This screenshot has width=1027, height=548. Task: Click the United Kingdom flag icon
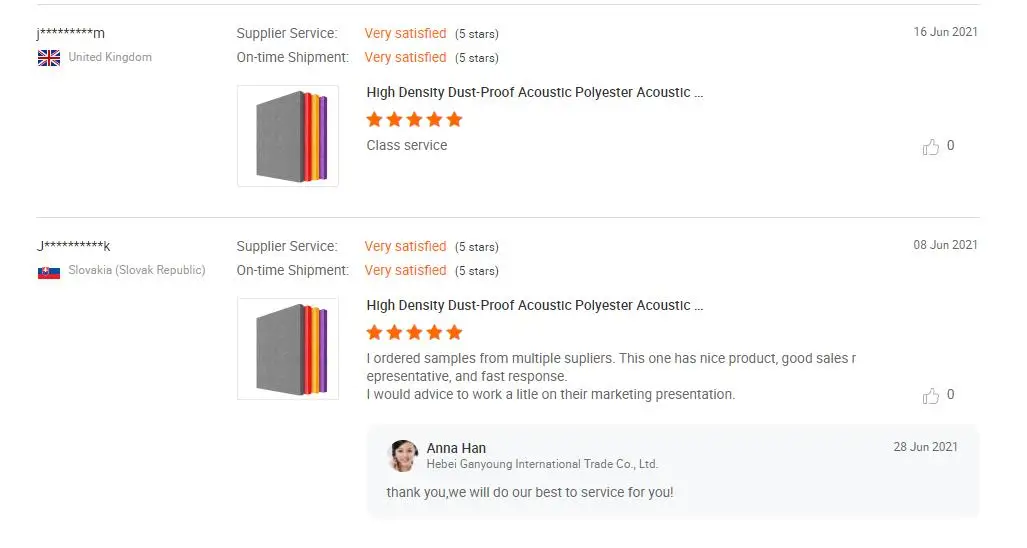[x=49, y=58]
